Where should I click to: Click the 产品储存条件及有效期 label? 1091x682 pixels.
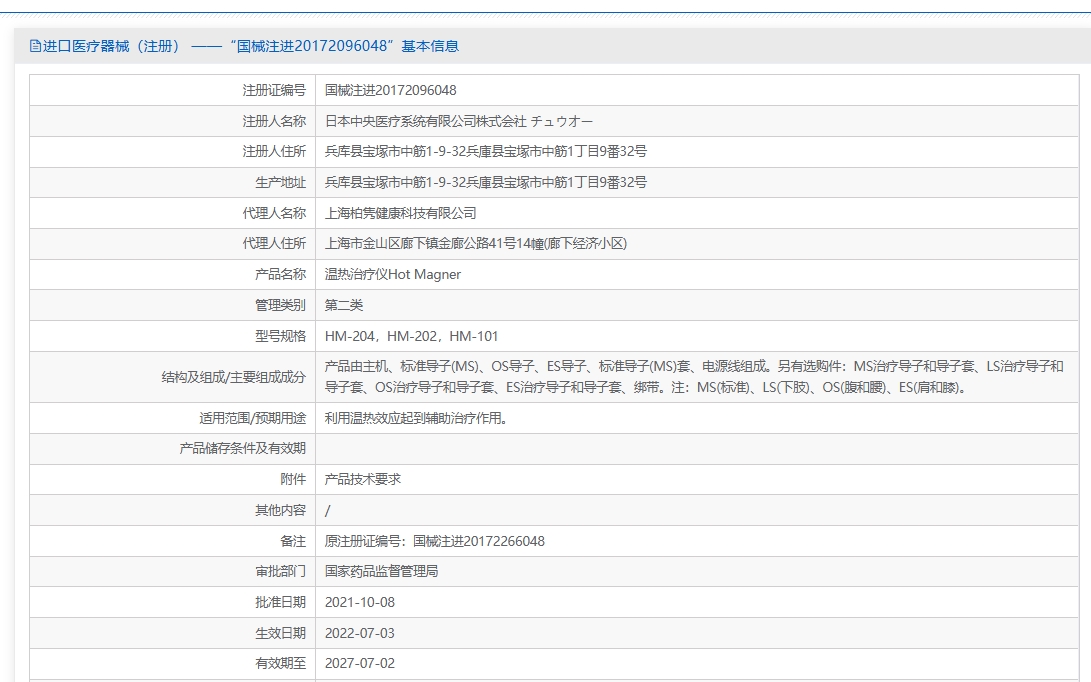point(243,449)
